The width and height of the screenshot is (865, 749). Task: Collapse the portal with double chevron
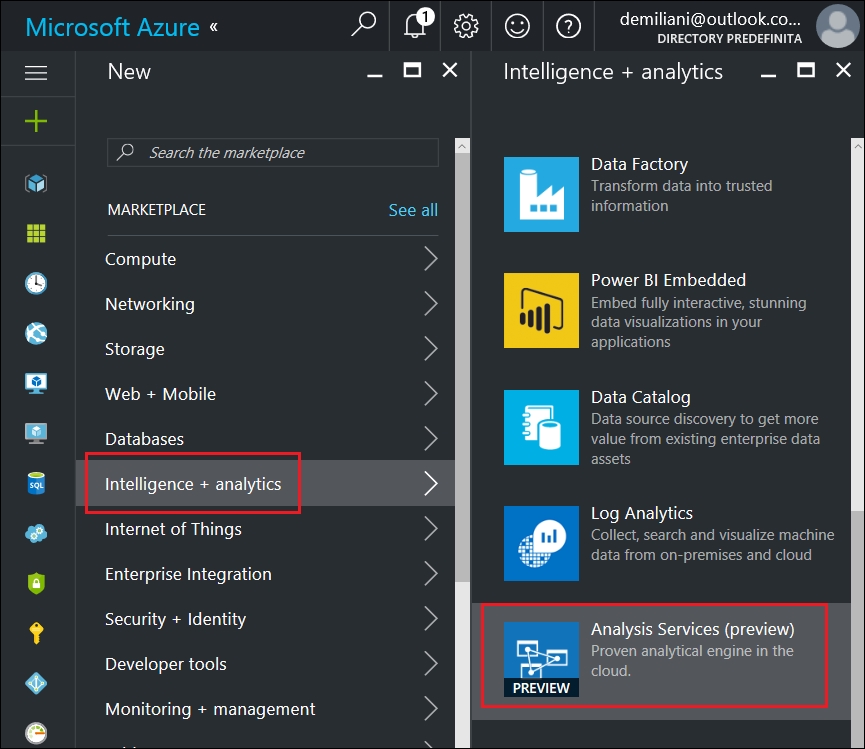click(x=213, y=26)
